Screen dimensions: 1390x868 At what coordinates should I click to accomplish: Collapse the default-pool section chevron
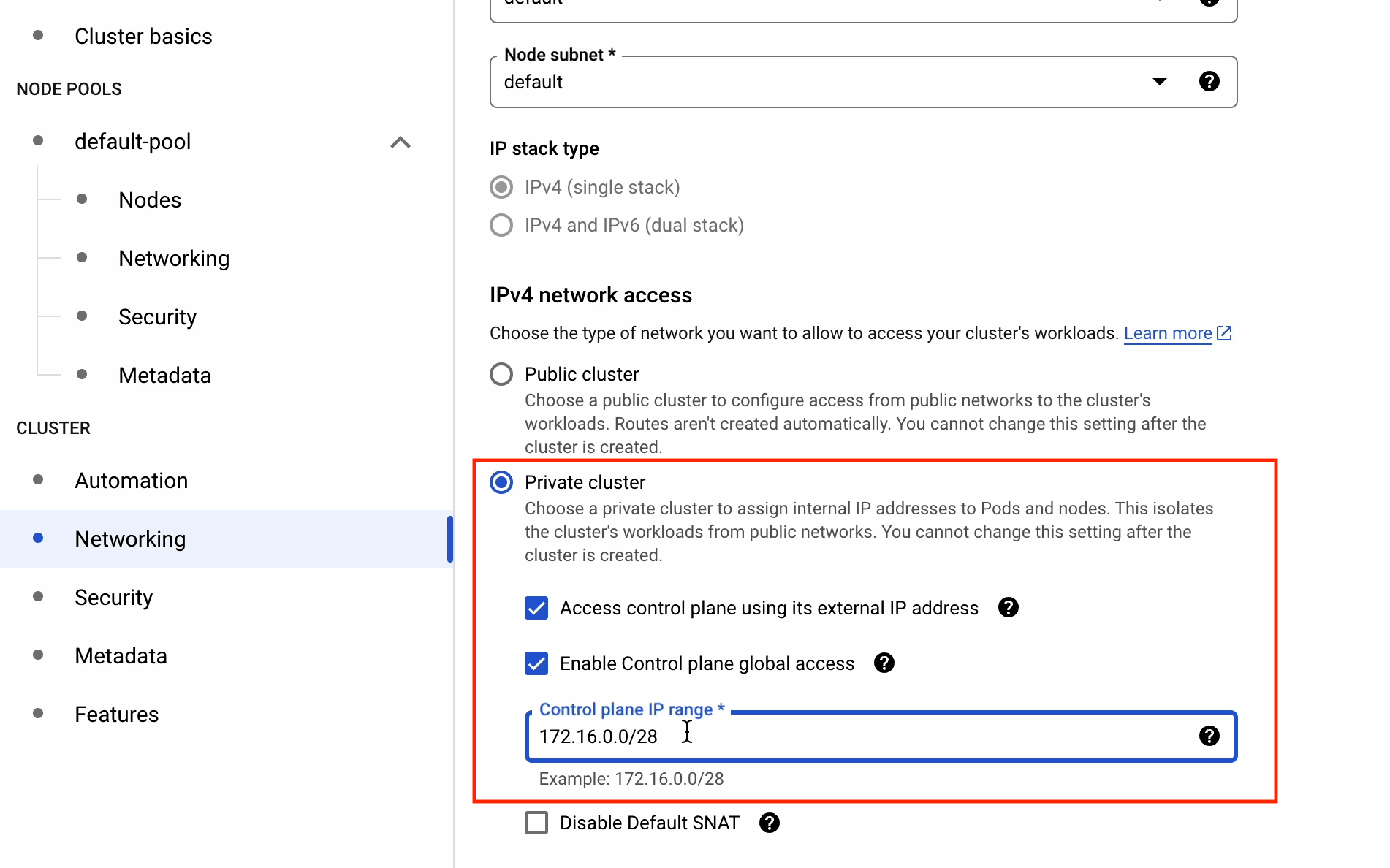click(400, 142)
